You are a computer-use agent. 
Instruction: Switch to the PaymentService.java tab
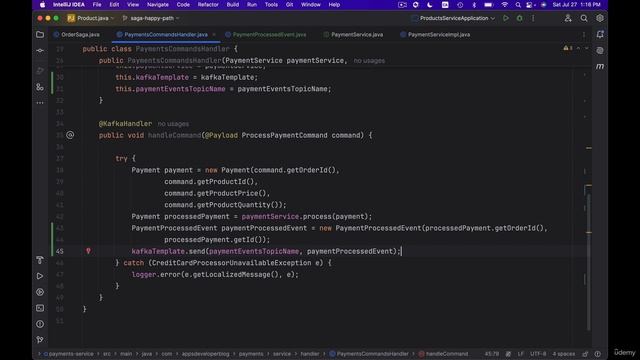(353, 35)
